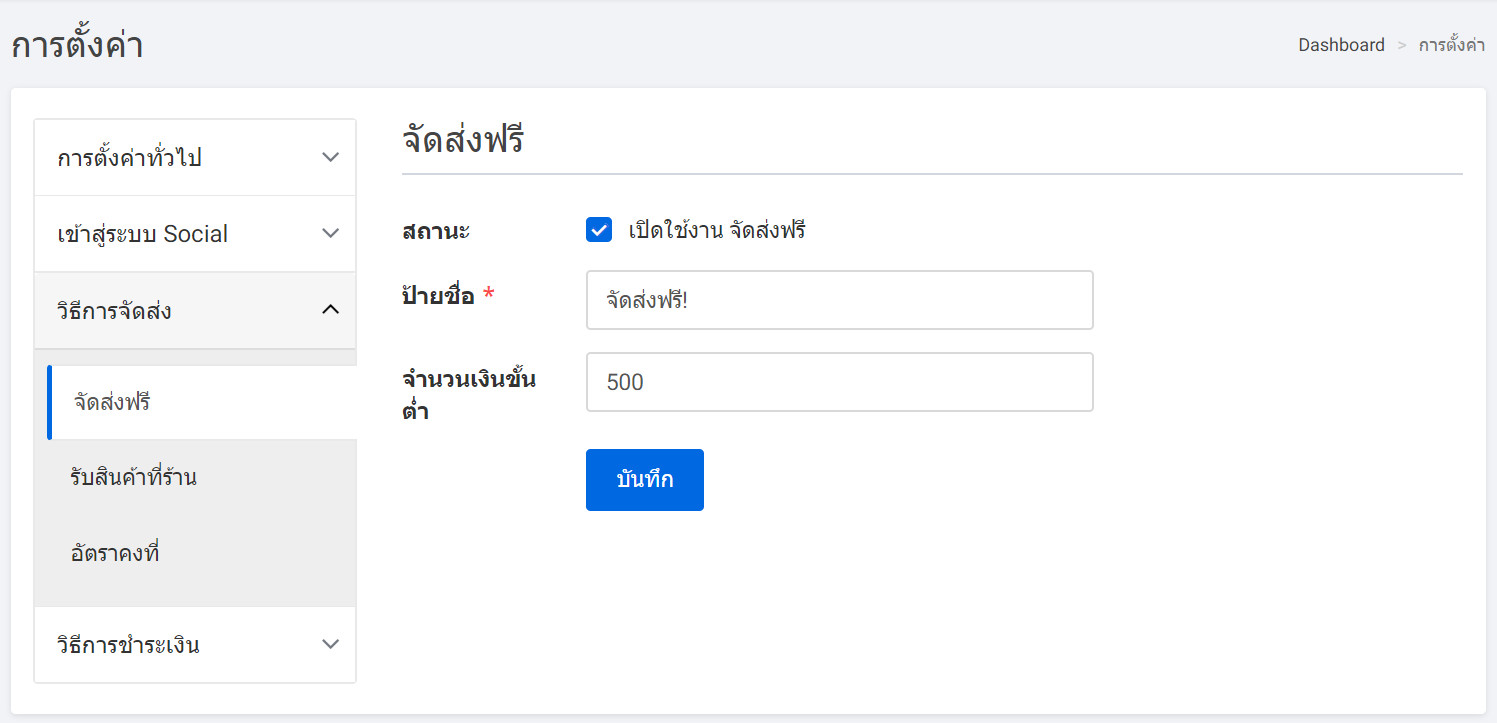Uncheck the เปิดใช้งาน จัดส่งฟรี checkbox
The width and height of the screenshot is (1497, 723).
pyautogui.click(x=599, y=230)
